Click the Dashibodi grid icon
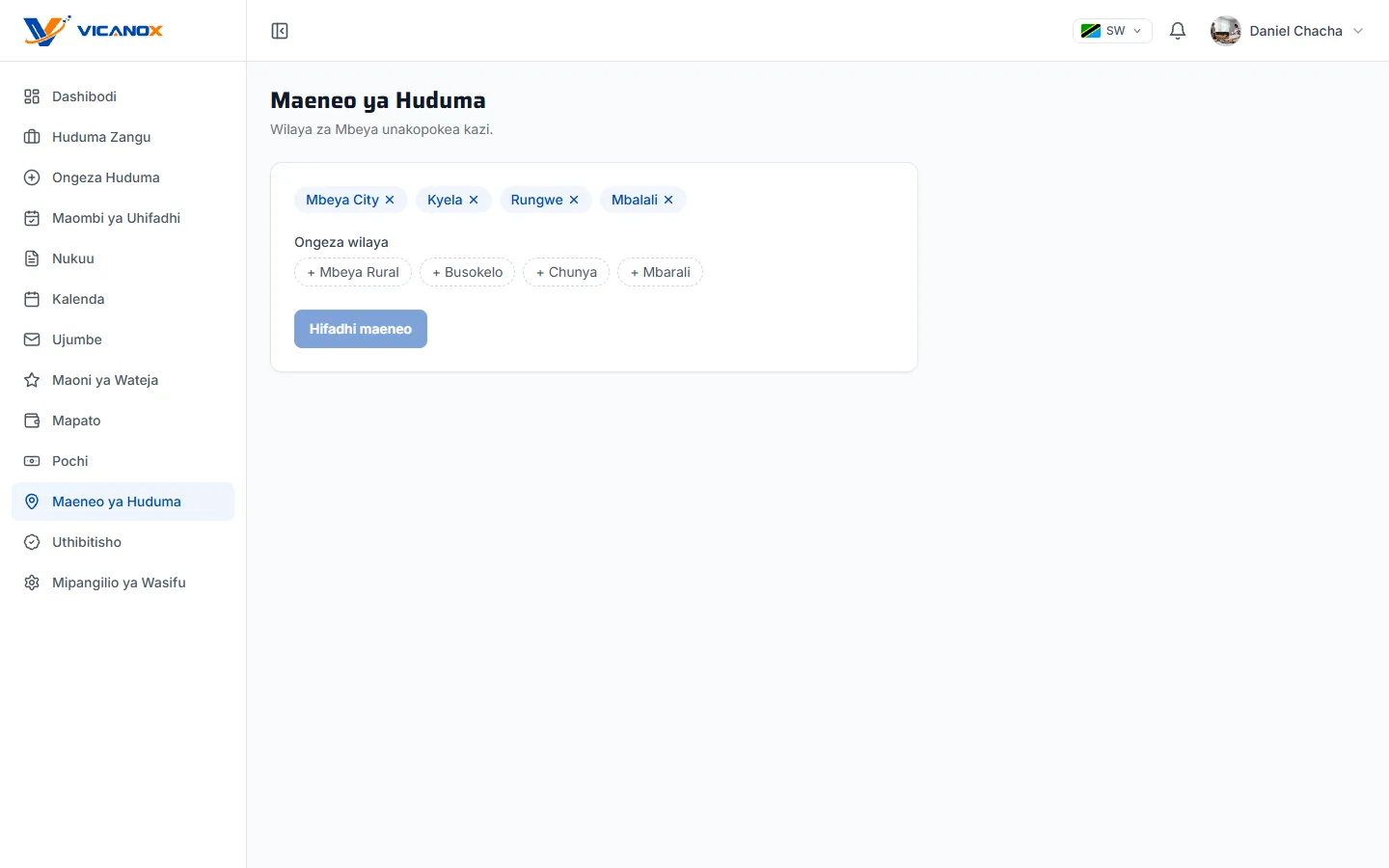1389x868 pixels. (32, 96)
